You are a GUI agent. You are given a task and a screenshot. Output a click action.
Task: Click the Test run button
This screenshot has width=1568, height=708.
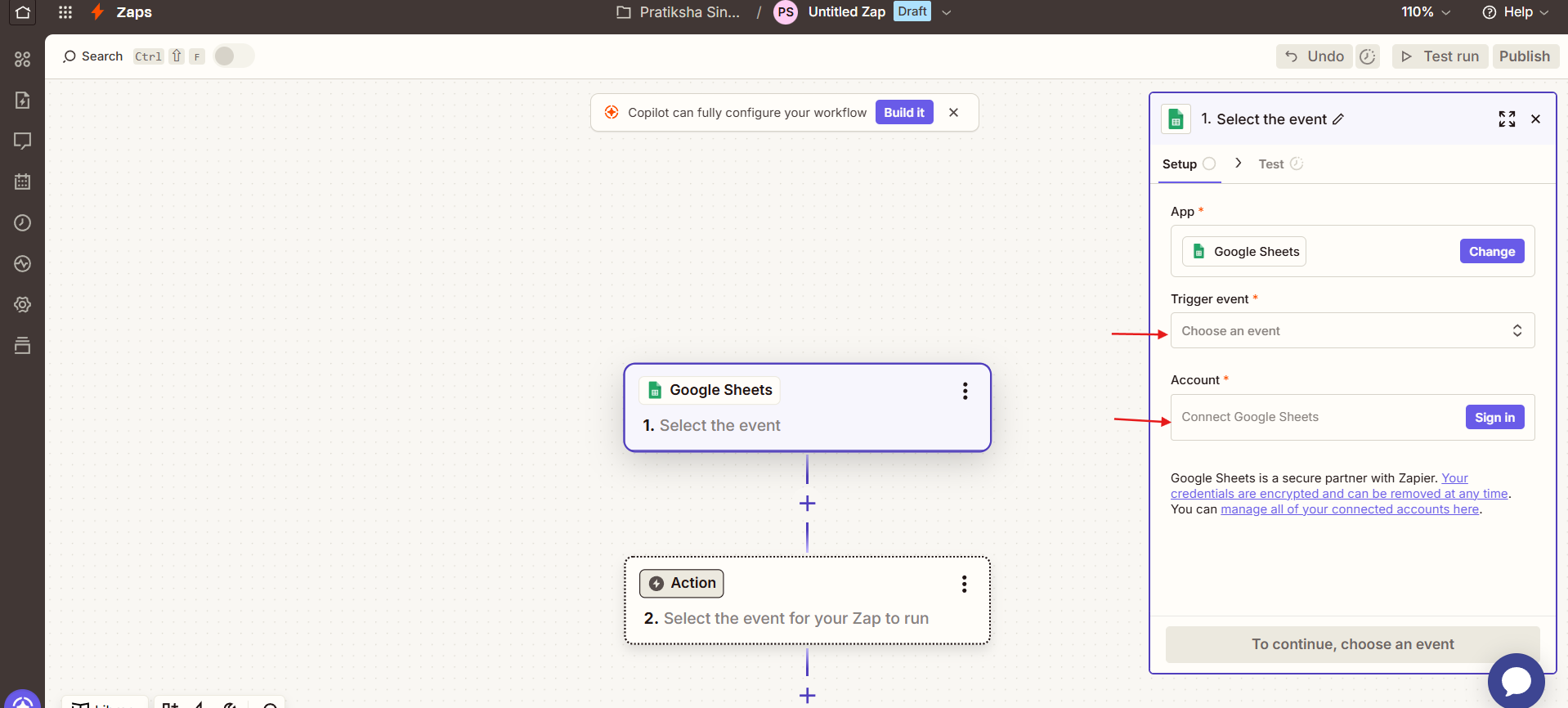[x=1440, y=56]
